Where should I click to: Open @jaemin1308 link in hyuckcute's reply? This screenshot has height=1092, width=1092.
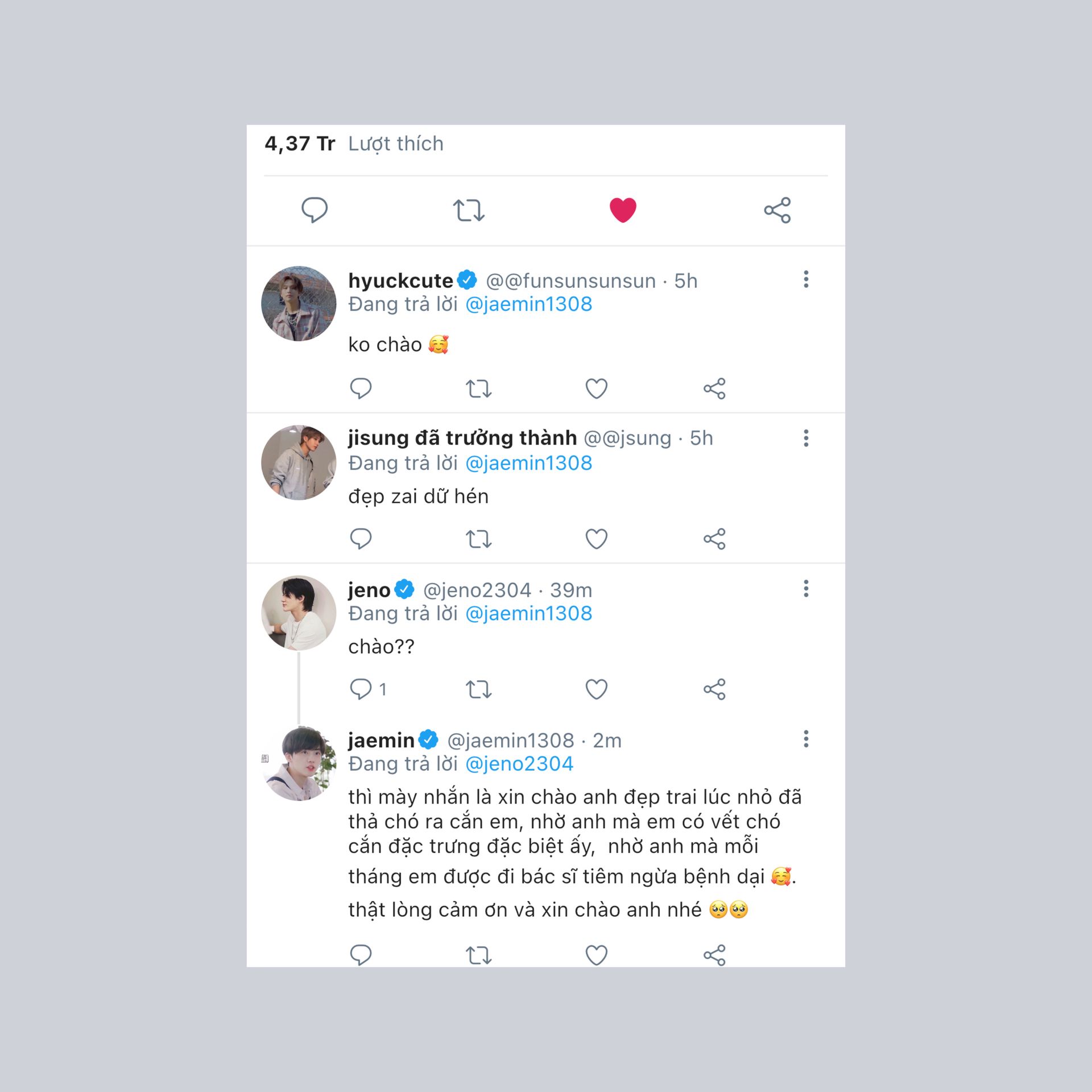(x=528, y=304)
